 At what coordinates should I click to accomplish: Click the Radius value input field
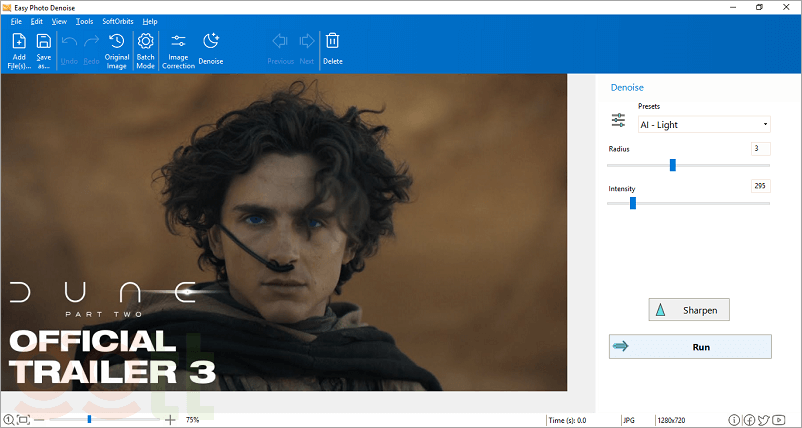(760, 149)
